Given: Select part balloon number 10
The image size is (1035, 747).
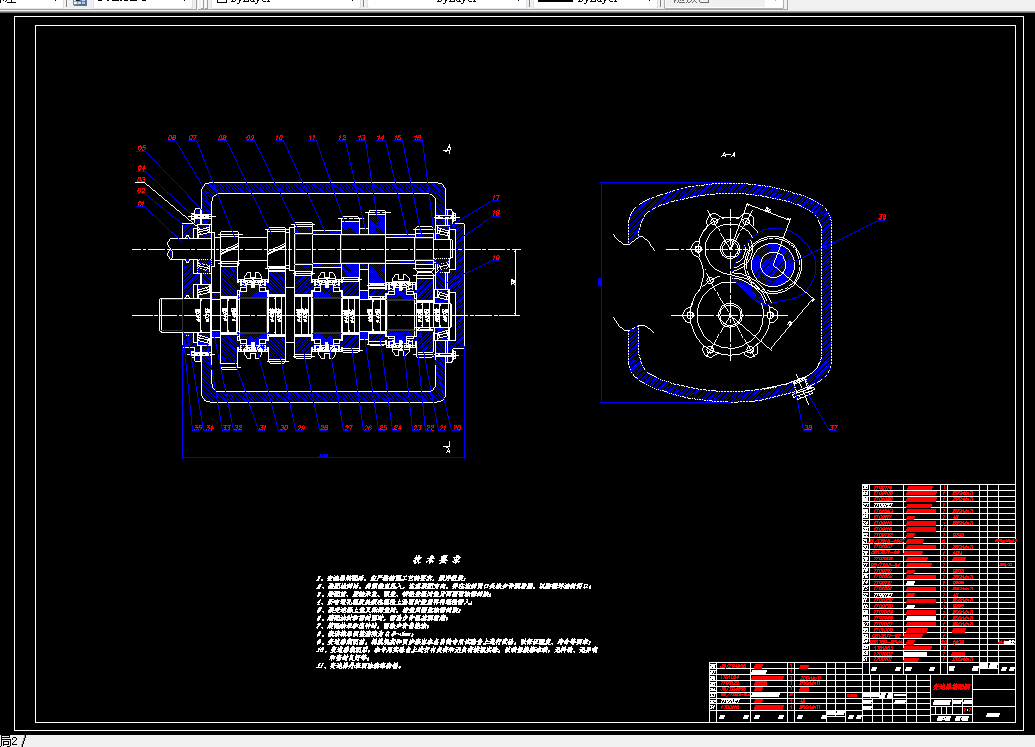Looking at the screenshot, I should [x=279, y=138].
